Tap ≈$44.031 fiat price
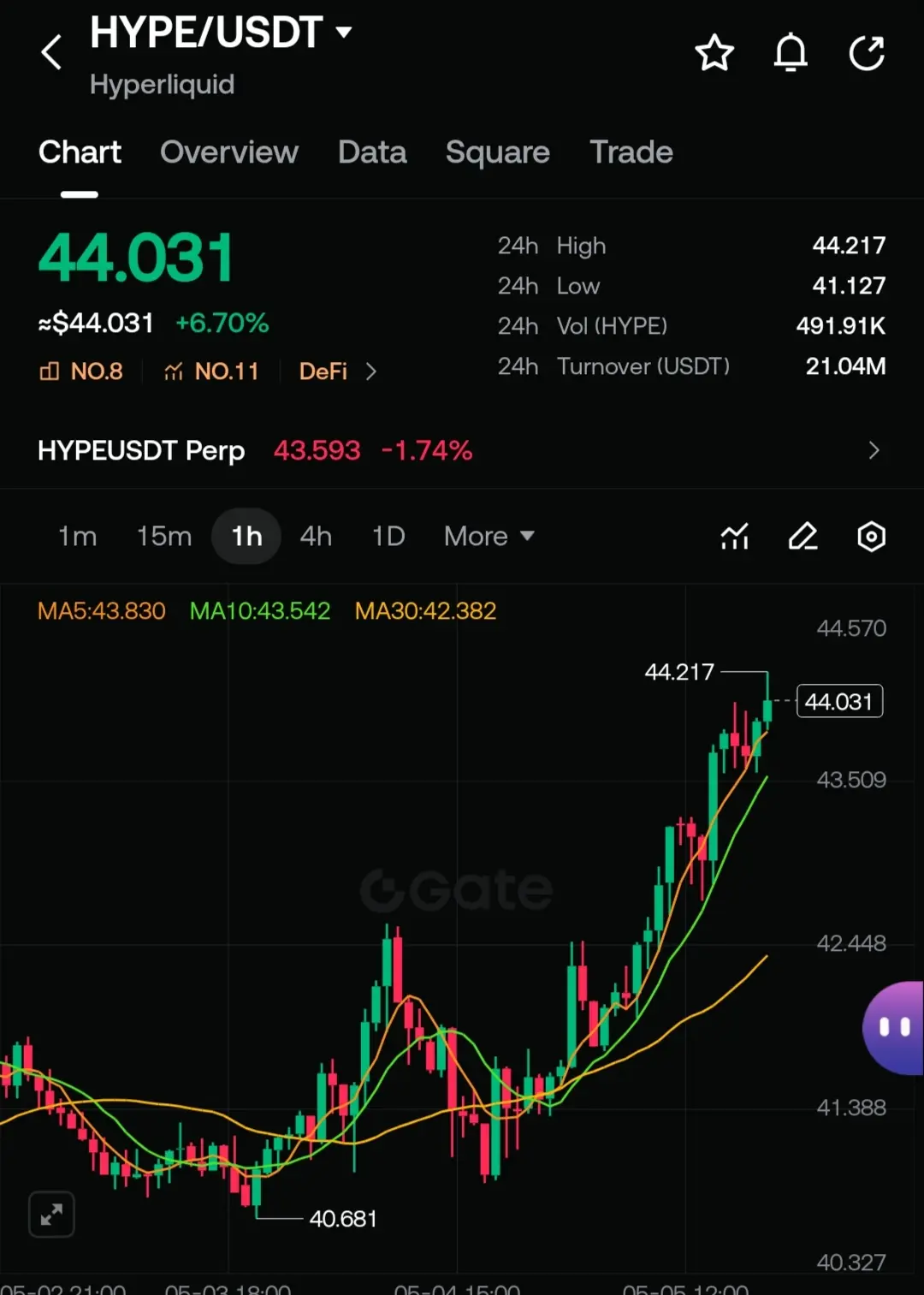The image size is (924, 1295). pos(96,324)
